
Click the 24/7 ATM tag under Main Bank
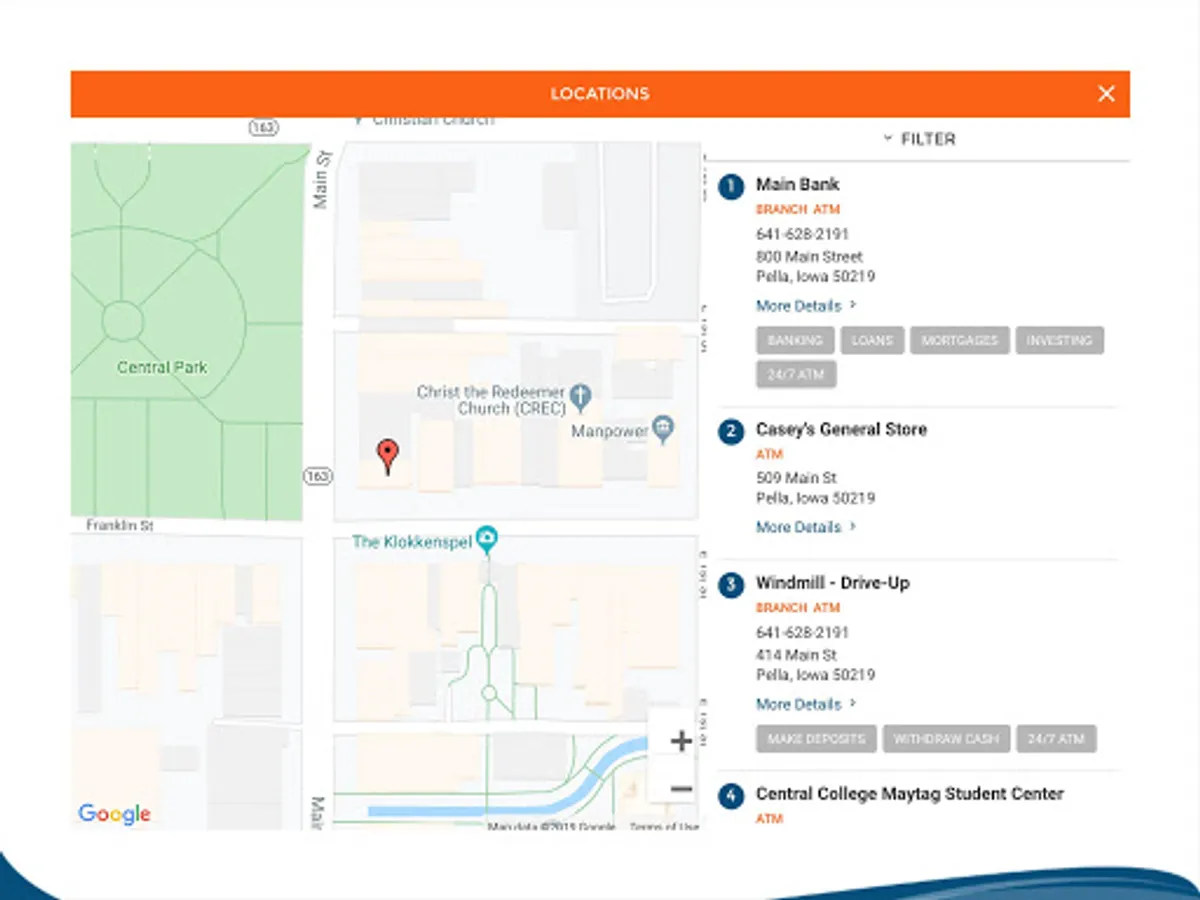coord(796,375)
